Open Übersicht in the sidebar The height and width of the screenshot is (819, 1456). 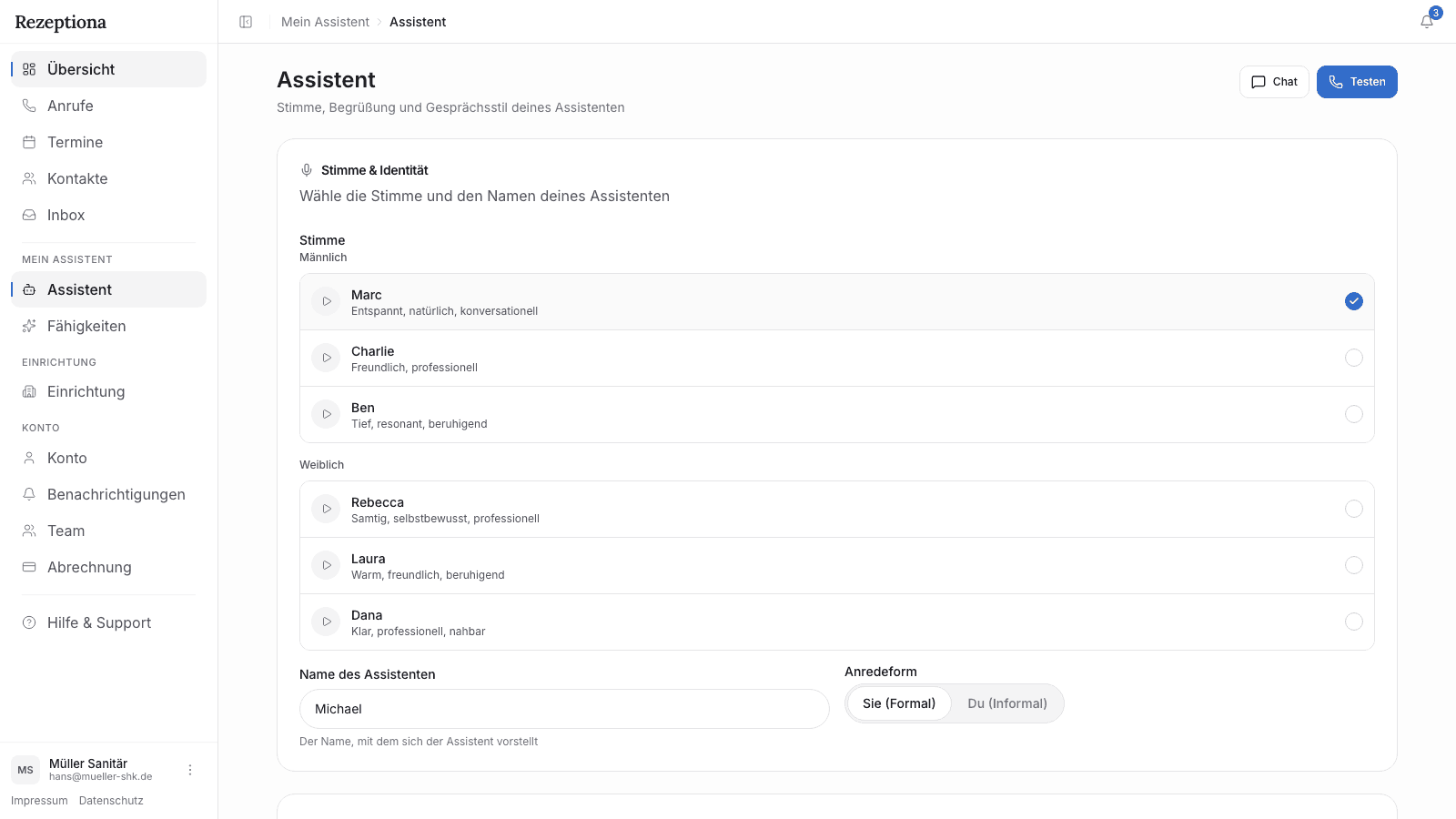[x=108, y=69]
